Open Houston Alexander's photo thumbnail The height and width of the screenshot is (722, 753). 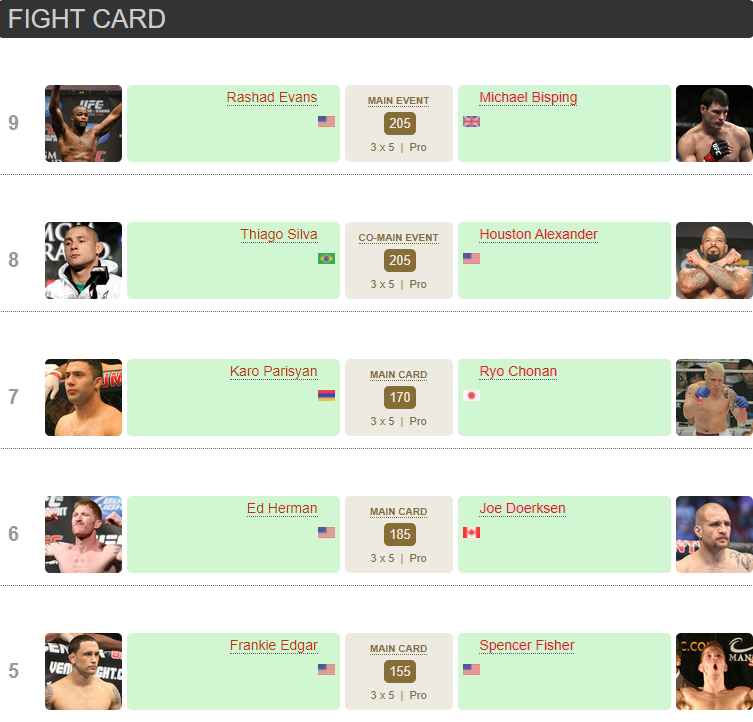point(714,260)
